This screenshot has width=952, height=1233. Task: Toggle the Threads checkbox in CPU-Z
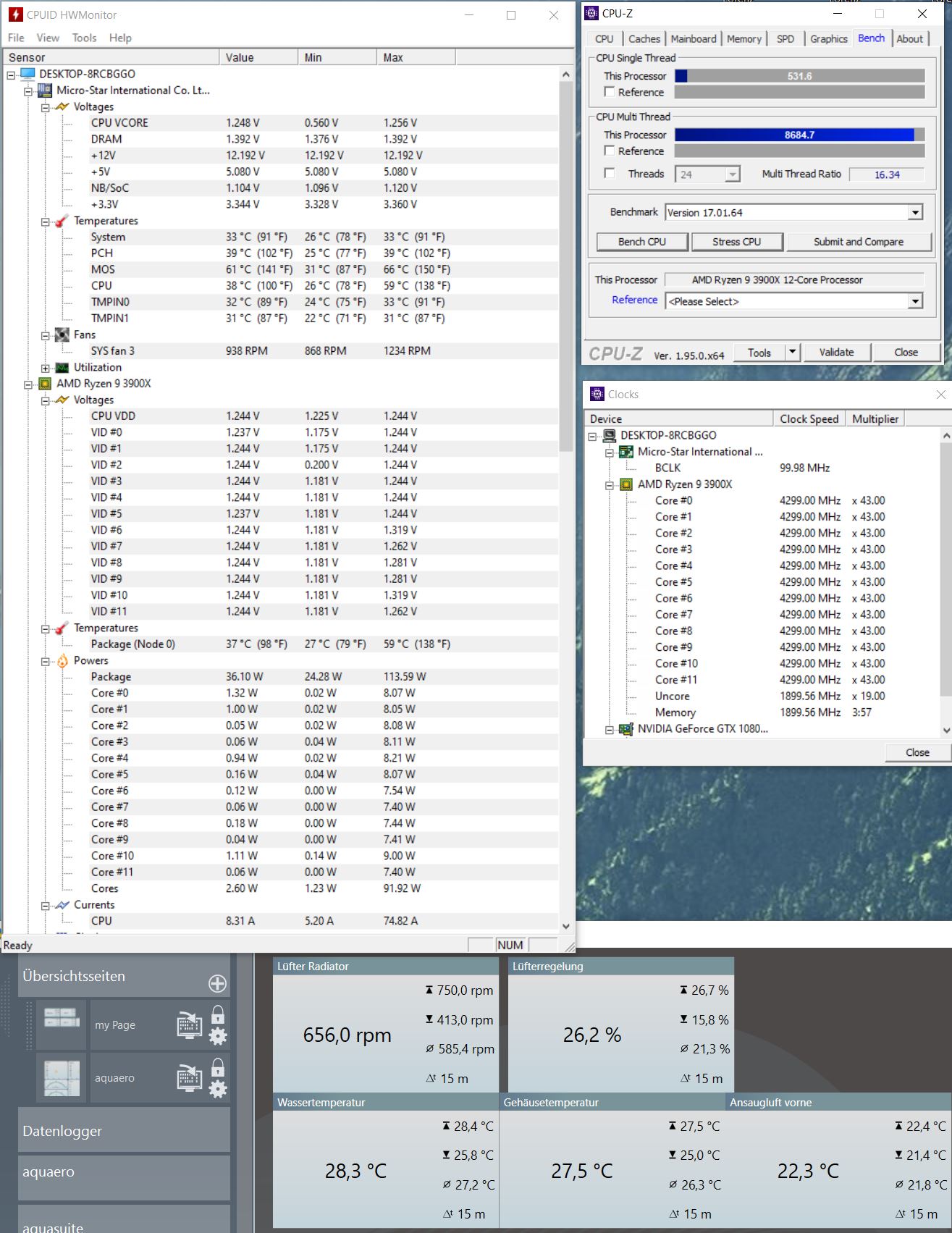tap(610, 174)
